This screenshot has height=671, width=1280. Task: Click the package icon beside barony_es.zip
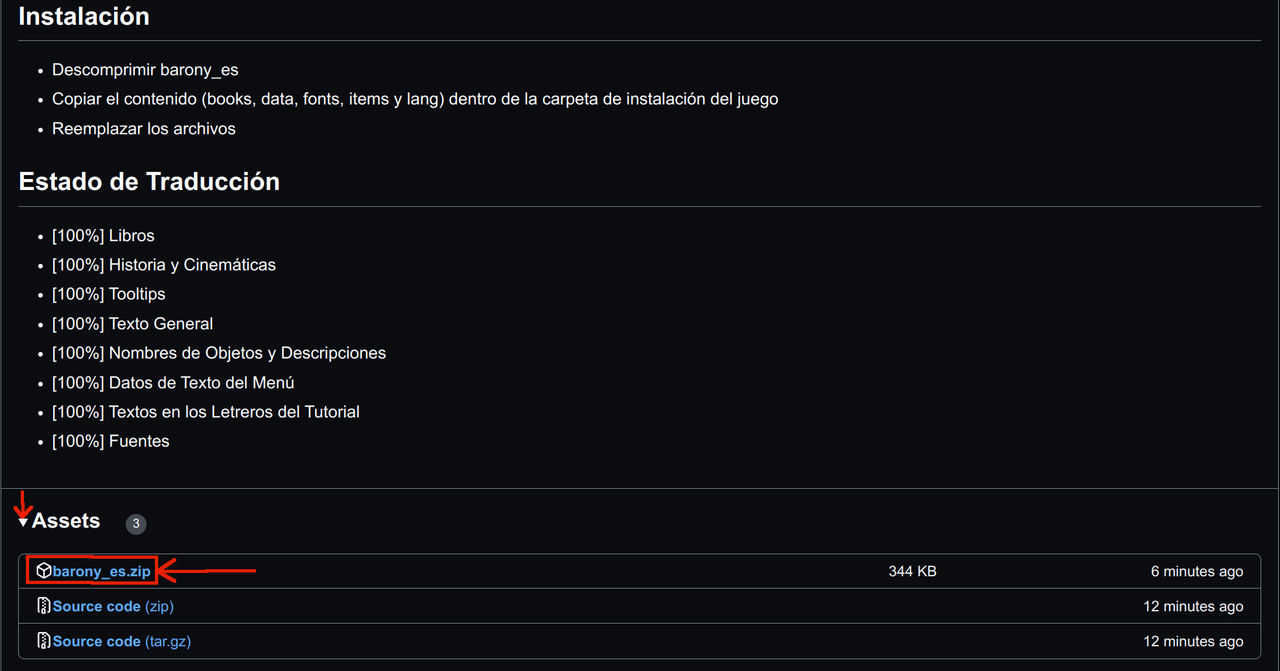(x=44, y=571)
